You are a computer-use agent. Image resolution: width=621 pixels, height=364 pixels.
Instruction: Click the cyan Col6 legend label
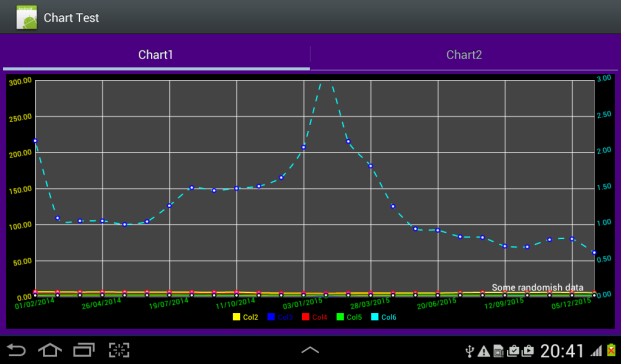point(389,317)
